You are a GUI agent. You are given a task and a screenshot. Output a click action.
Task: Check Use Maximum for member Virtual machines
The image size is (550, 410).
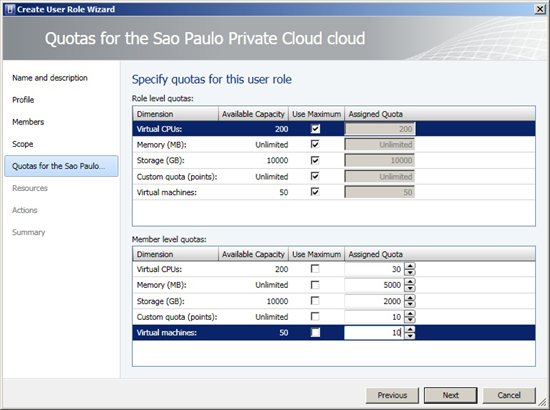[x=315, y=332]
